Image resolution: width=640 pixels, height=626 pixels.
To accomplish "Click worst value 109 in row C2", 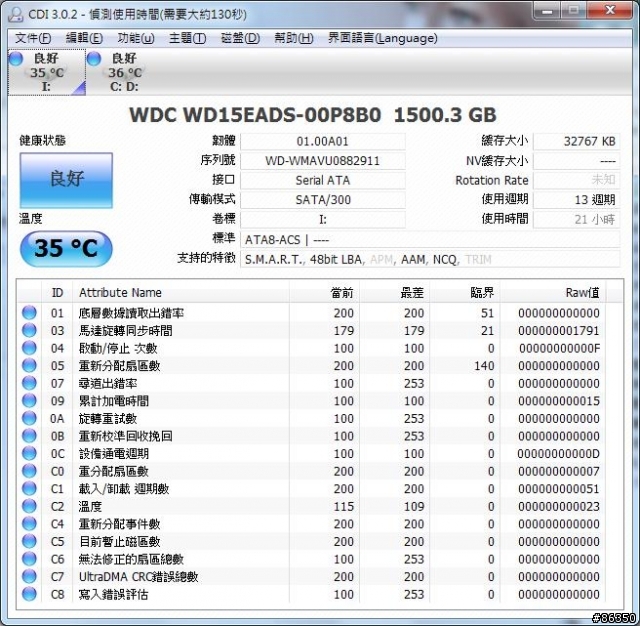I will [414, 506].
